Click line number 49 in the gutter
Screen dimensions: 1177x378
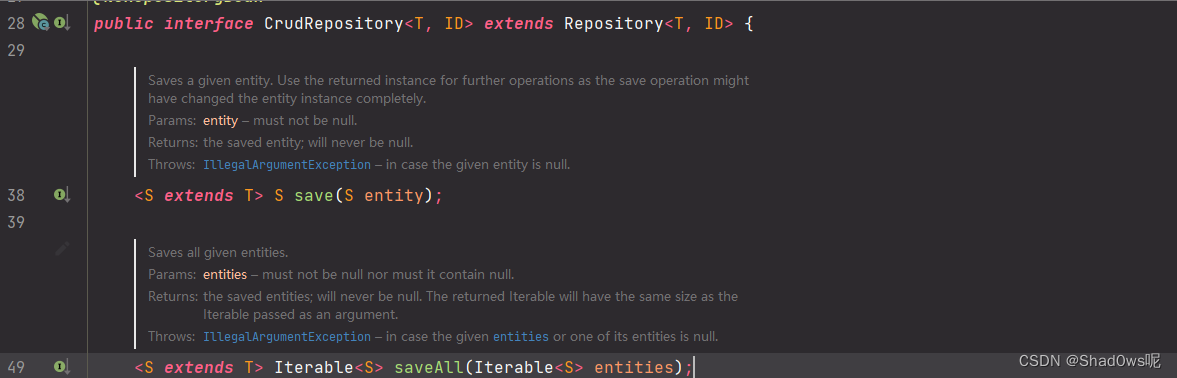pos(16,368)
